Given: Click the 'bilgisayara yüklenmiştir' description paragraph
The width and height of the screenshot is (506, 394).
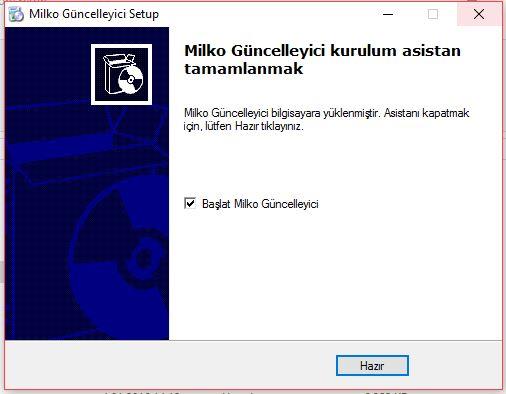Looking at the screenshot, I should click(327, 119).
